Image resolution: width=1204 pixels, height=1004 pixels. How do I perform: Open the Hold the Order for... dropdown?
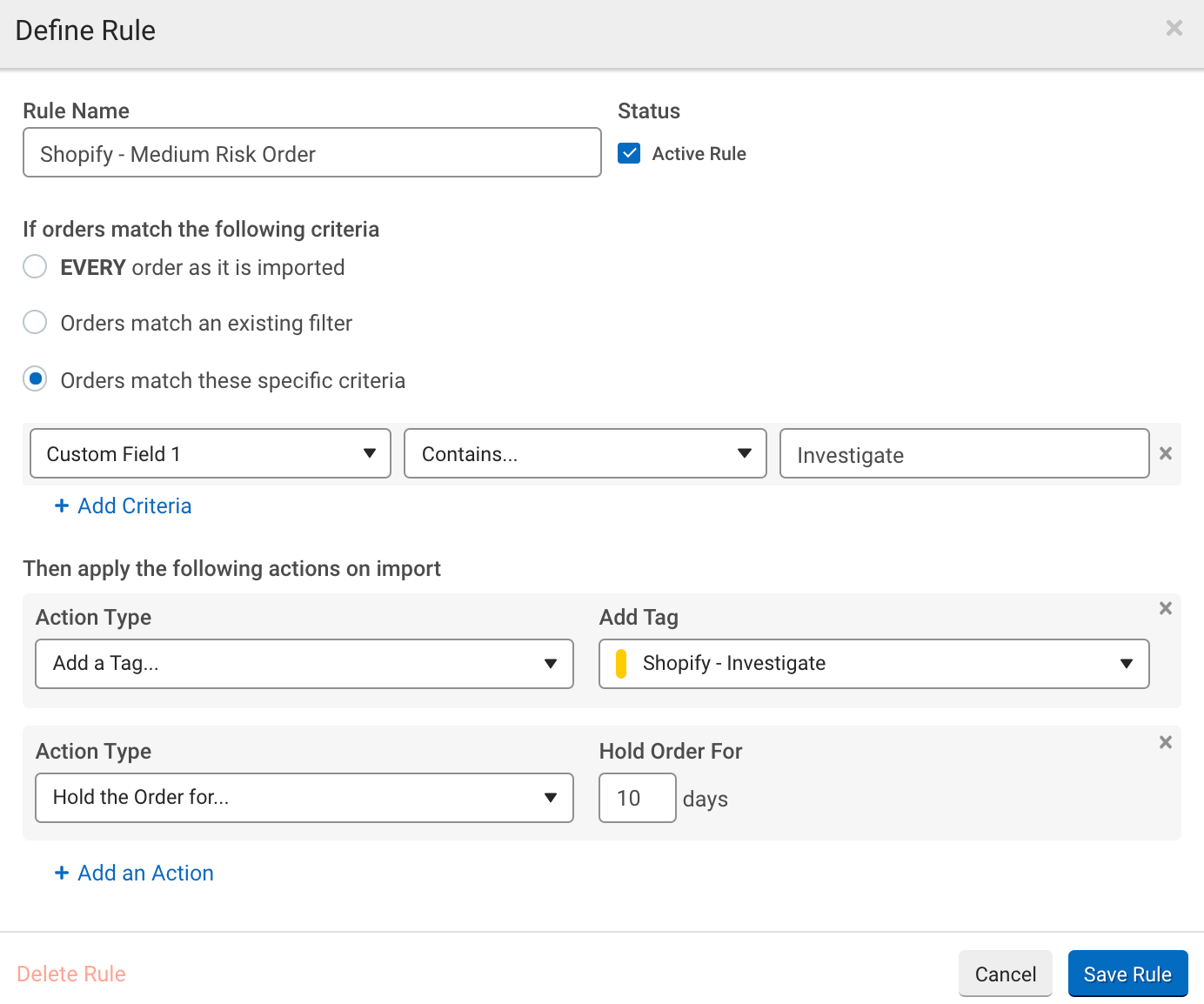click(304, 798)
